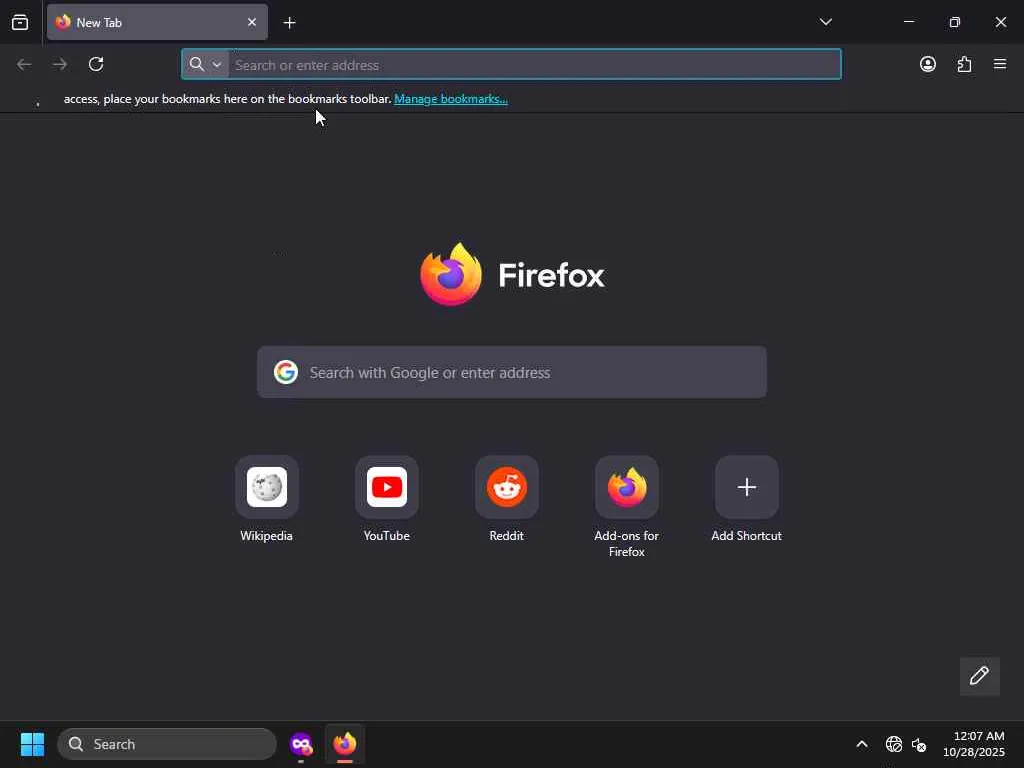This screenshot has width=1024, height=768.
Task: Open a new tab with plus button
Action: coord(289,23)
